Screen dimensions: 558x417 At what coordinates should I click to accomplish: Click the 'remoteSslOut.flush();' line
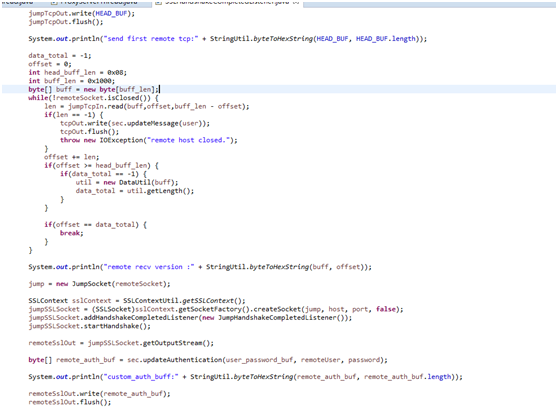click(70, 402)
